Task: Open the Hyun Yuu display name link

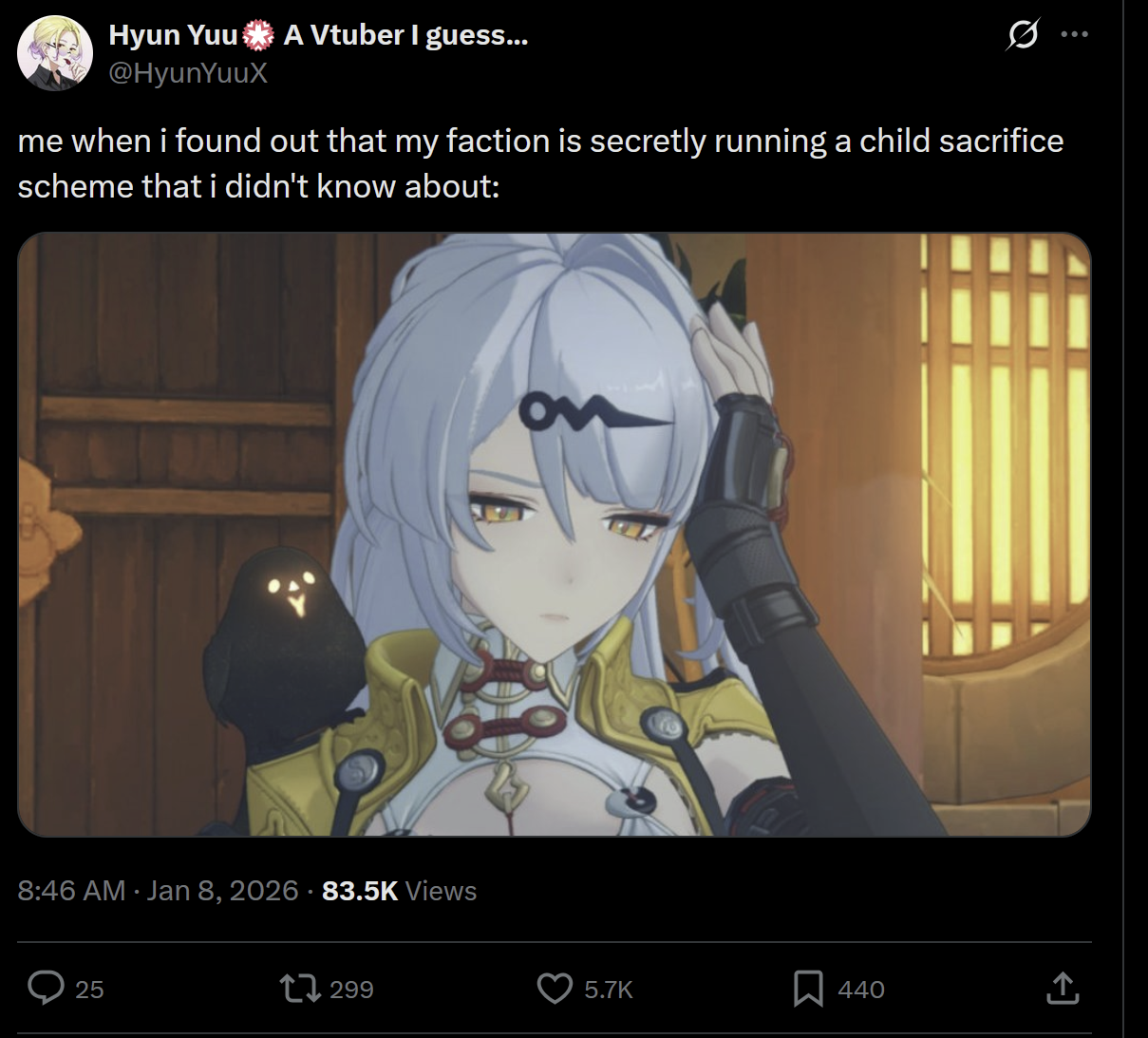Action: point(318,35)
